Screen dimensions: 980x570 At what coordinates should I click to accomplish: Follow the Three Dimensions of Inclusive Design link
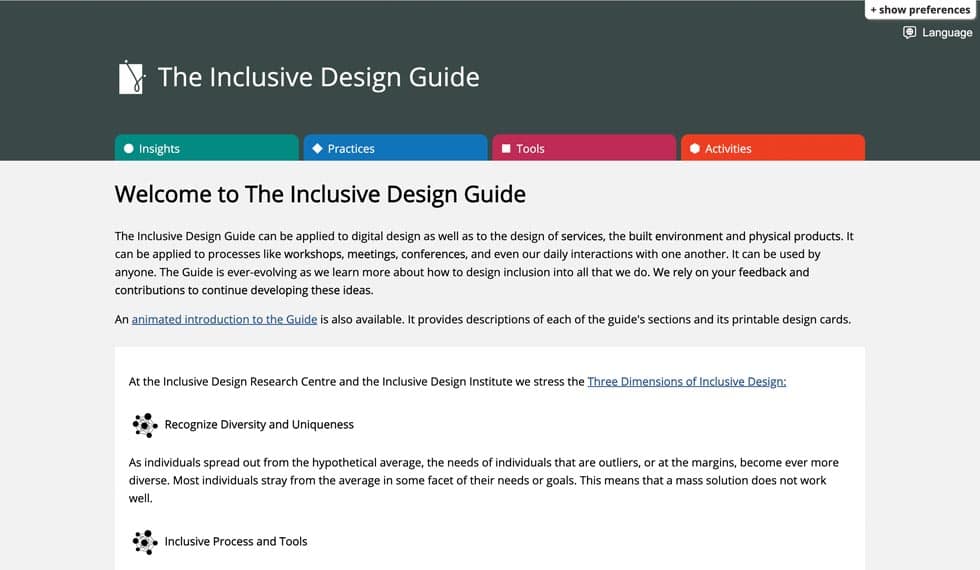pyautogui.click(x=687, y=382)
